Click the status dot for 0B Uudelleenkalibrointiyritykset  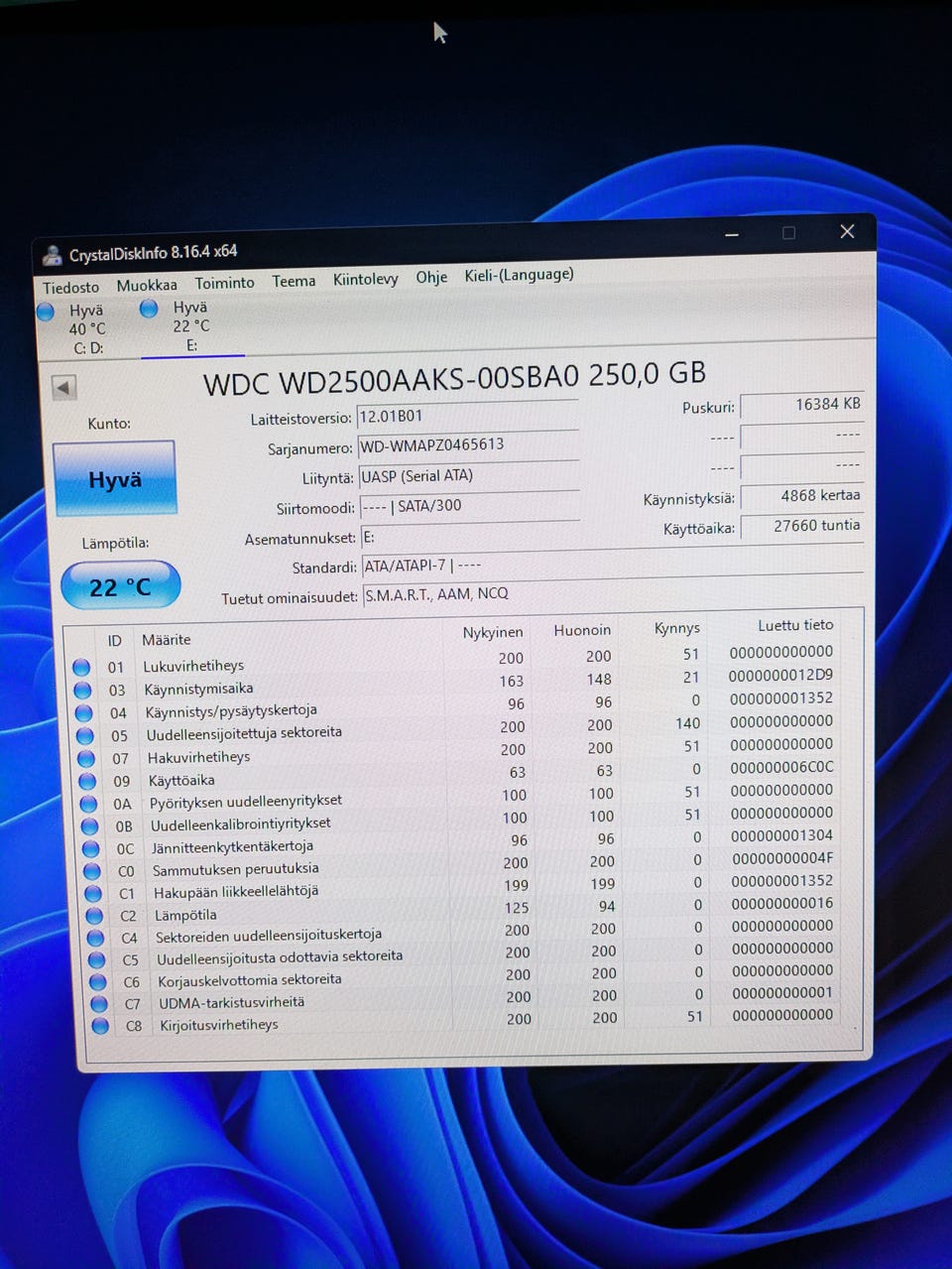89,826
